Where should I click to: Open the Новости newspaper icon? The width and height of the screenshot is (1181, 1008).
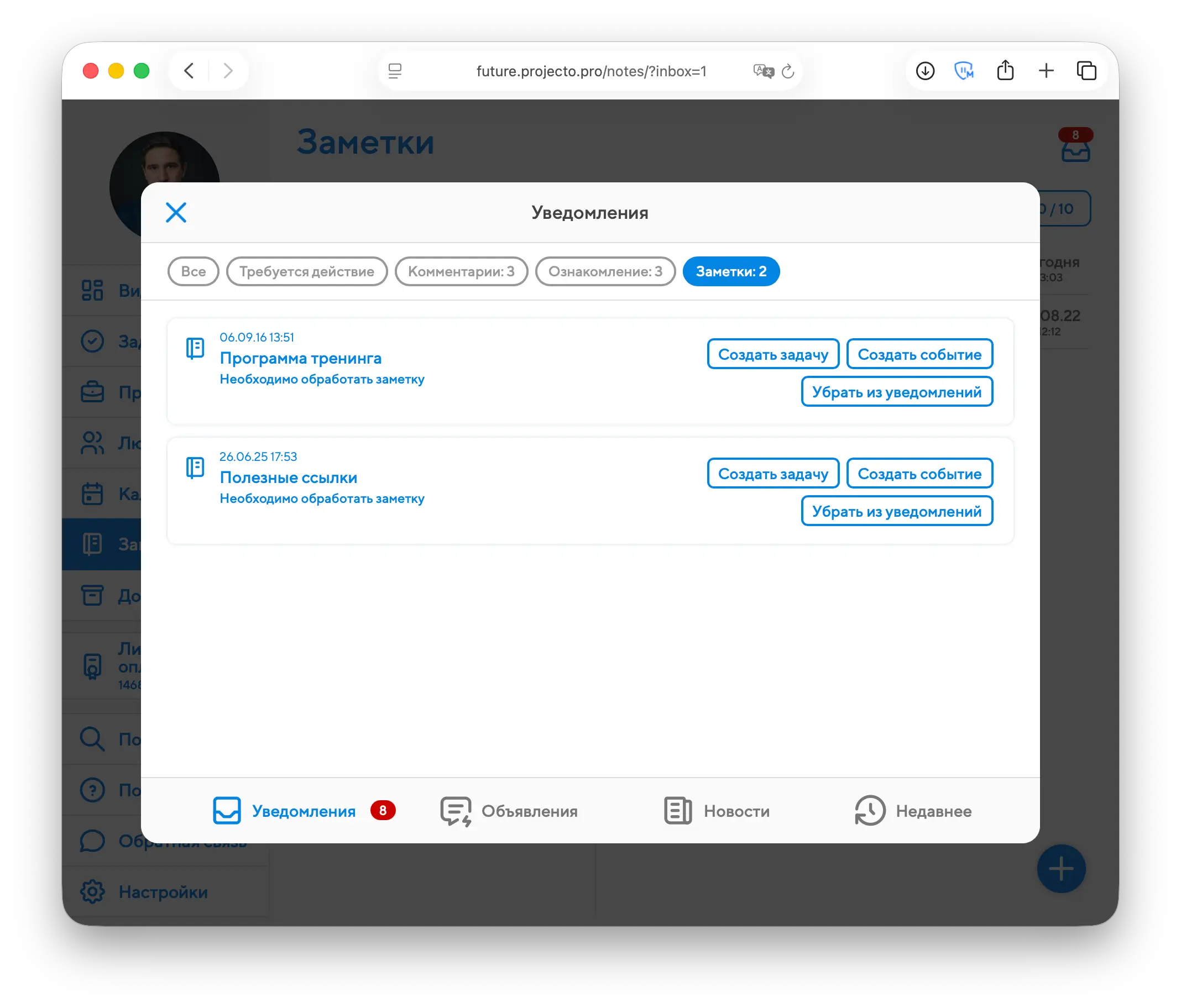pyautogui.click(x=678, y=810)
